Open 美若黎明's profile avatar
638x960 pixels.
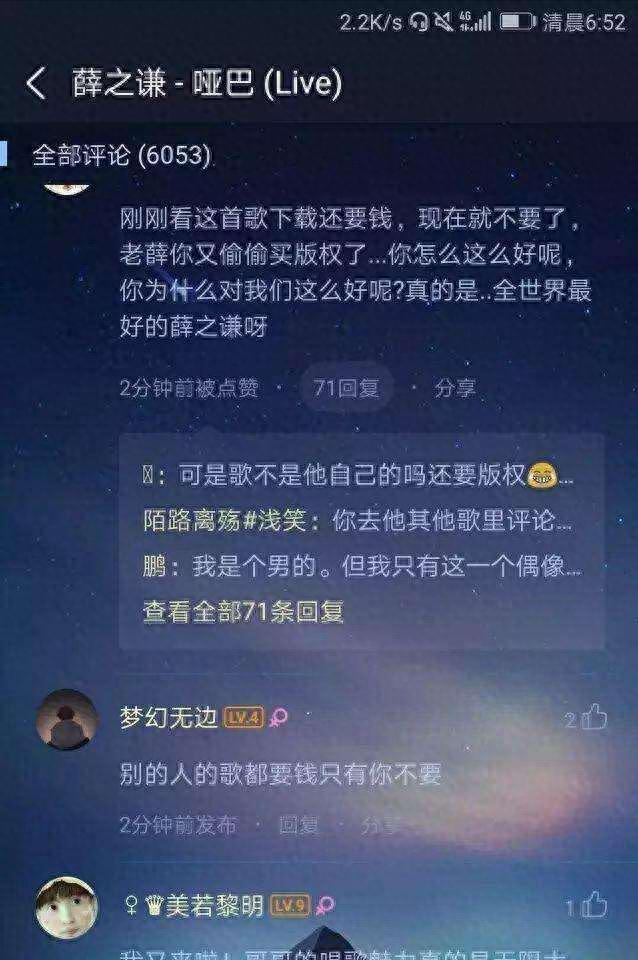(x=67, y=907)
